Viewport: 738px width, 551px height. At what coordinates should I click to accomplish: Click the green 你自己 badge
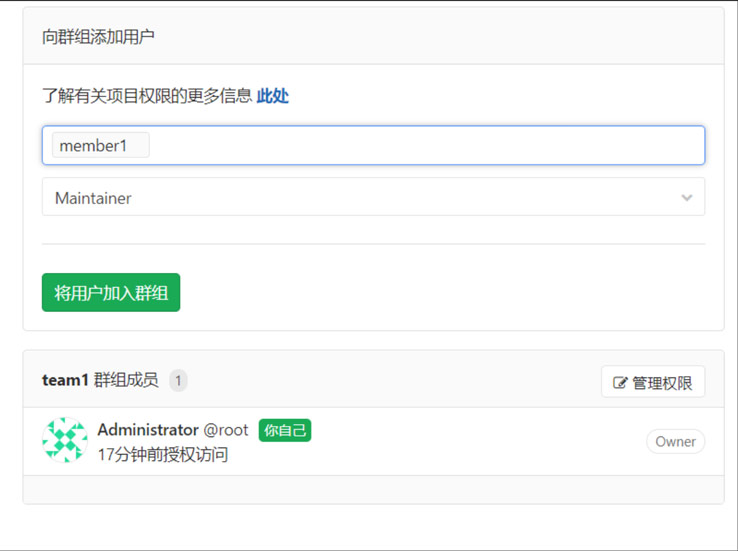285,430
